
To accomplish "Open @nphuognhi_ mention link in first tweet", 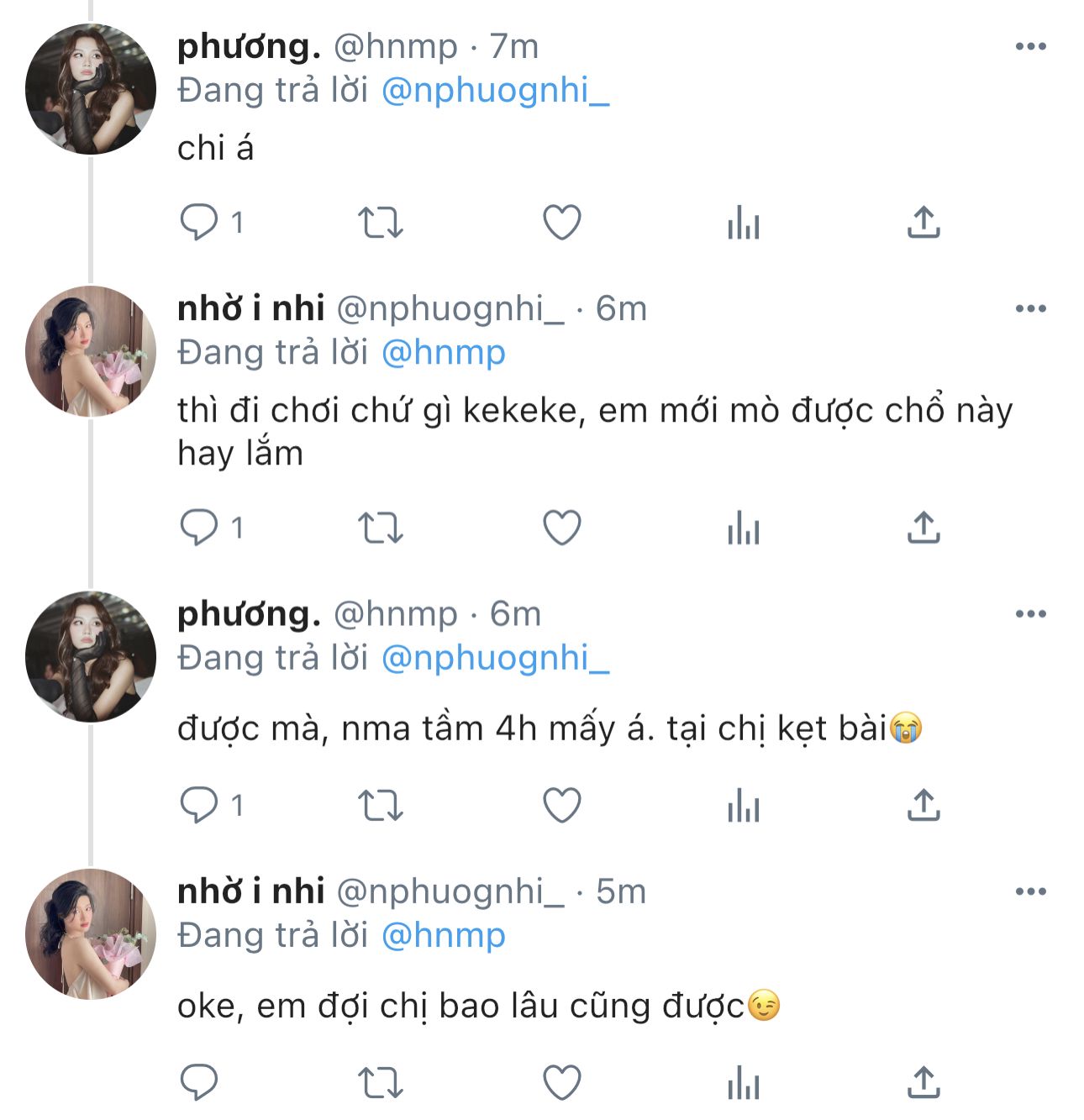I will pos(495,91).
